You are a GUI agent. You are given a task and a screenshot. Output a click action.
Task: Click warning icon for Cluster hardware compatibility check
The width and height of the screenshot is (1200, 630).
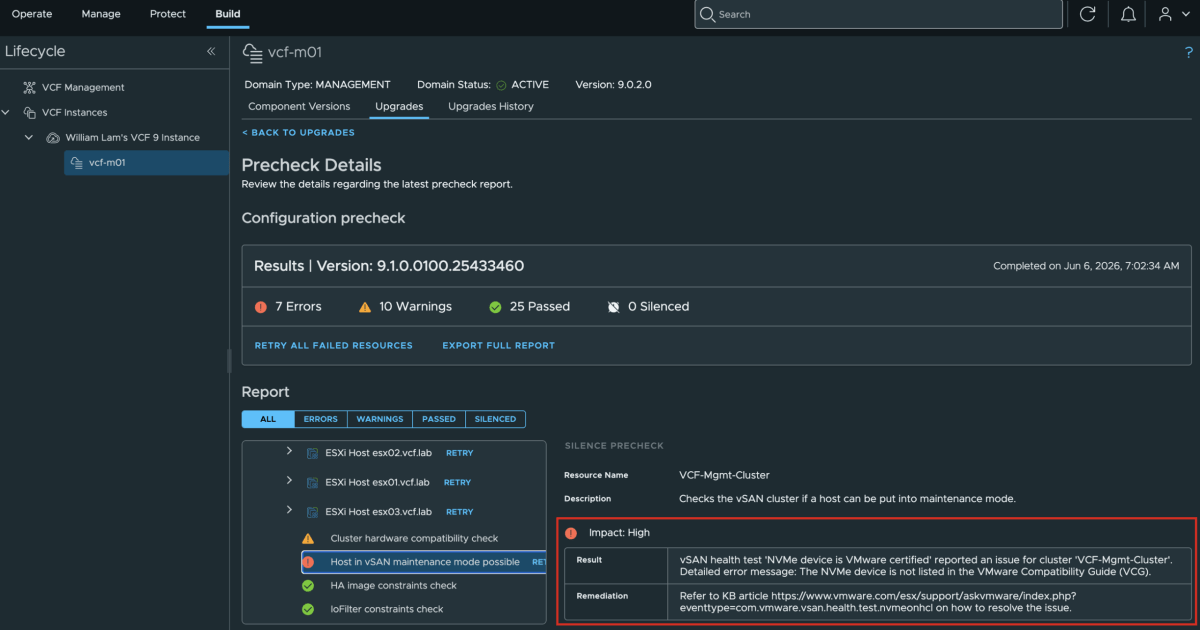click(x=308, y=538)
